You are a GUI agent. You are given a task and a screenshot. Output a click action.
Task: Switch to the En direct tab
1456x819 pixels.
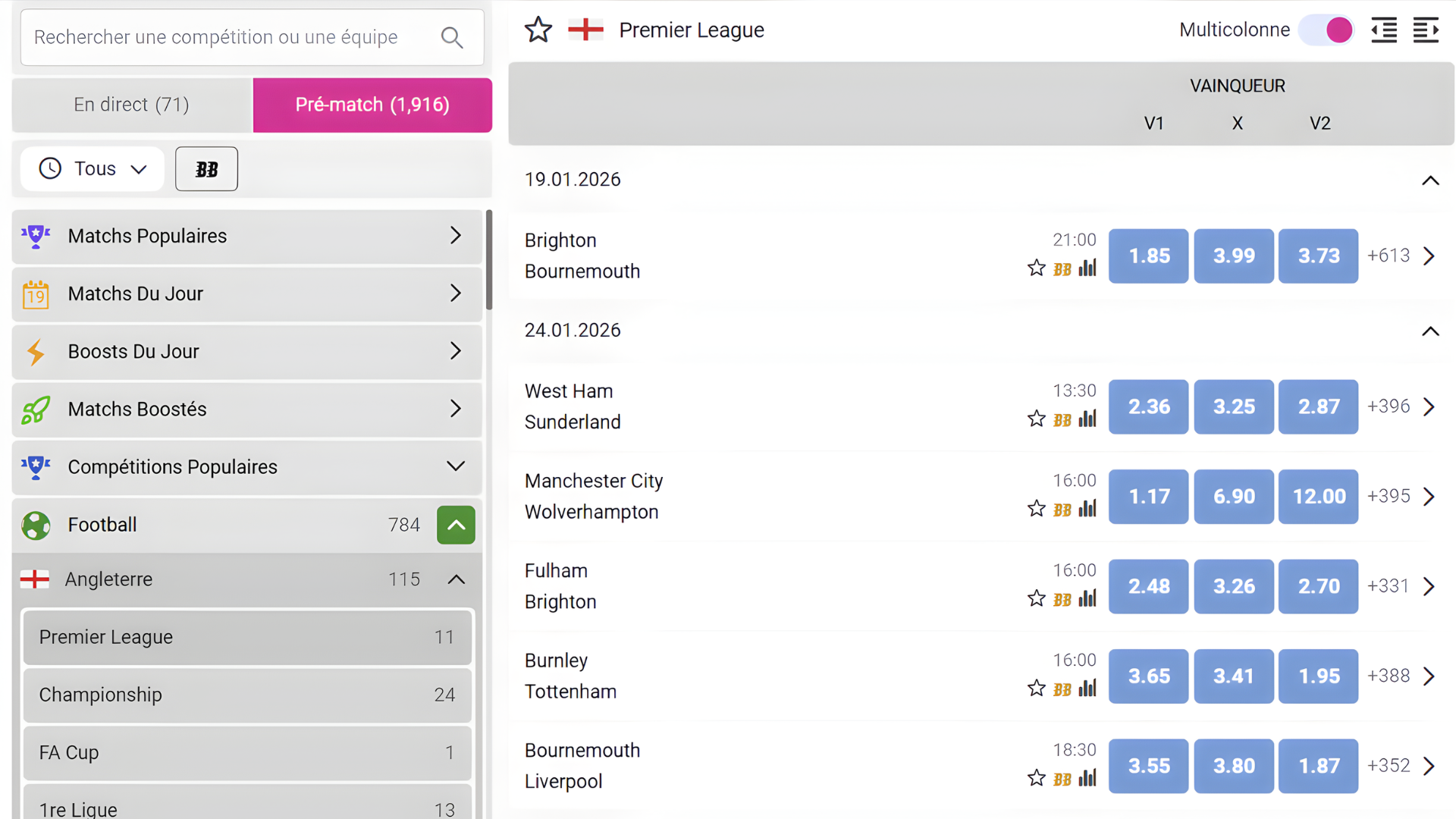tap(132, 105)
